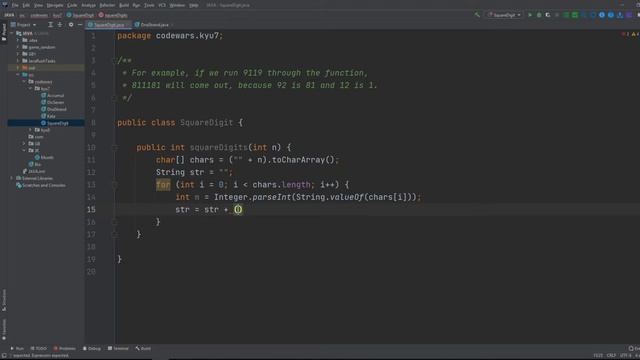Click SquareDigit class in navigation breadcrumb

click(x=80, y=16)
